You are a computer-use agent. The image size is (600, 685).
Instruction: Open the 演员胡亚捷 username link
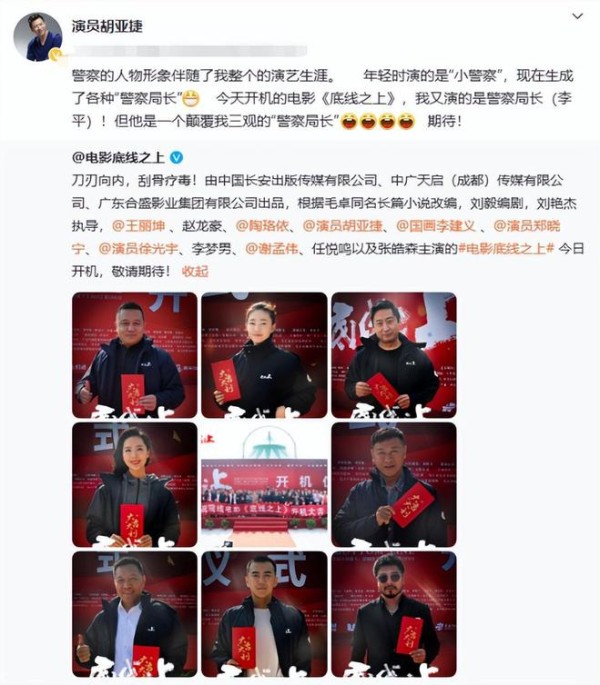(x=107, y=26)
